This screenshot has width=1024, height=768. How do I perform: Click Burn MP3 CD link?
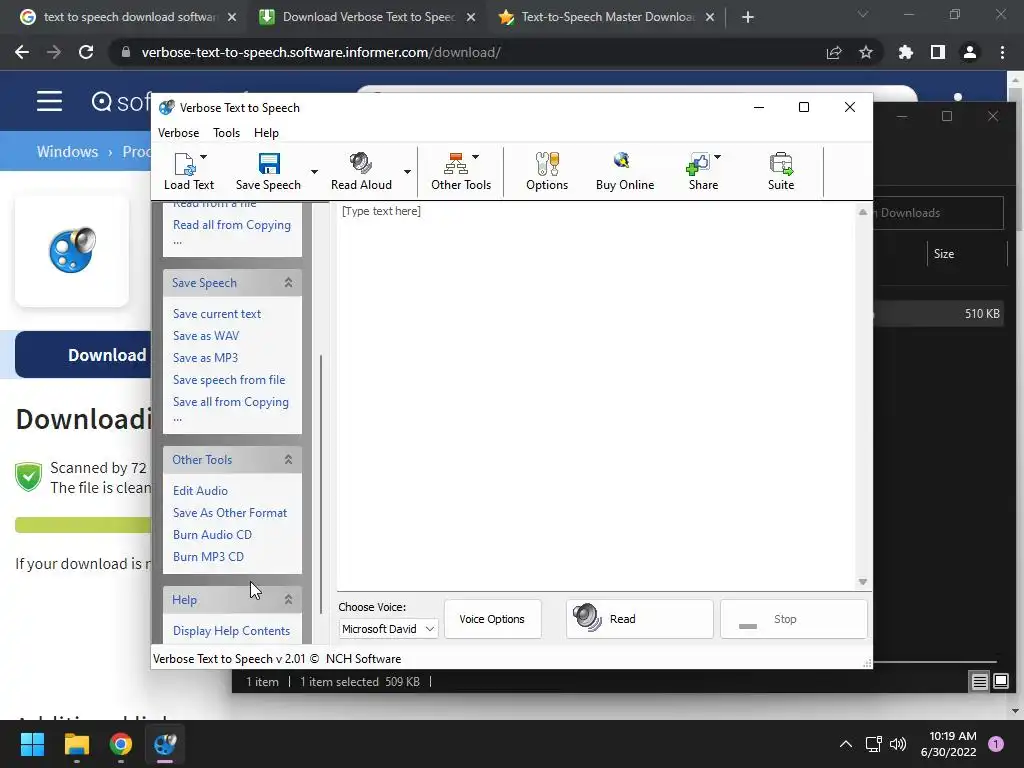(208, 556)
